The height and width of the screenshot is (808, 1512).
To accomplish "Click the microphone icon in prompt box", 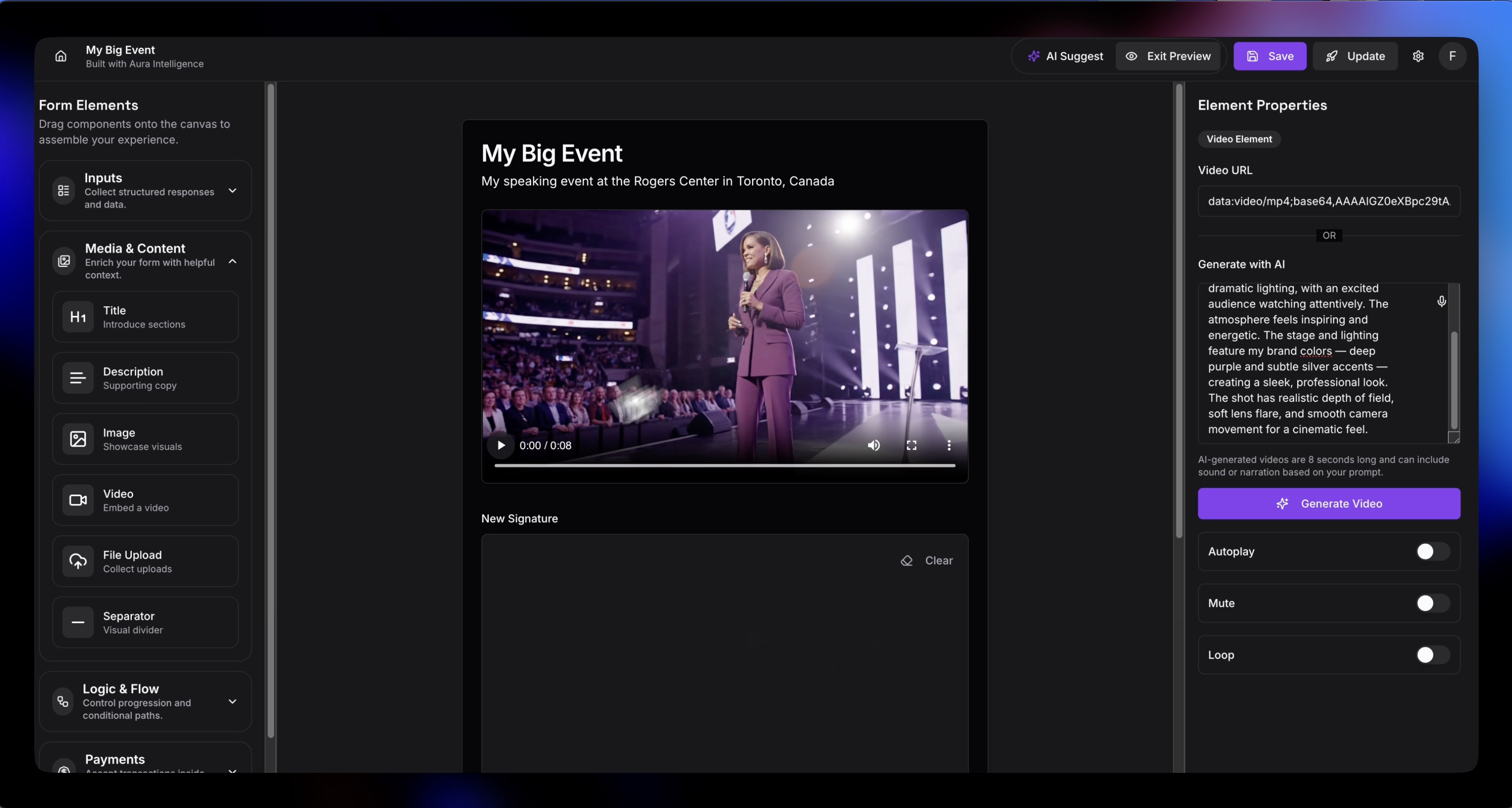I will pos(1442,302).
